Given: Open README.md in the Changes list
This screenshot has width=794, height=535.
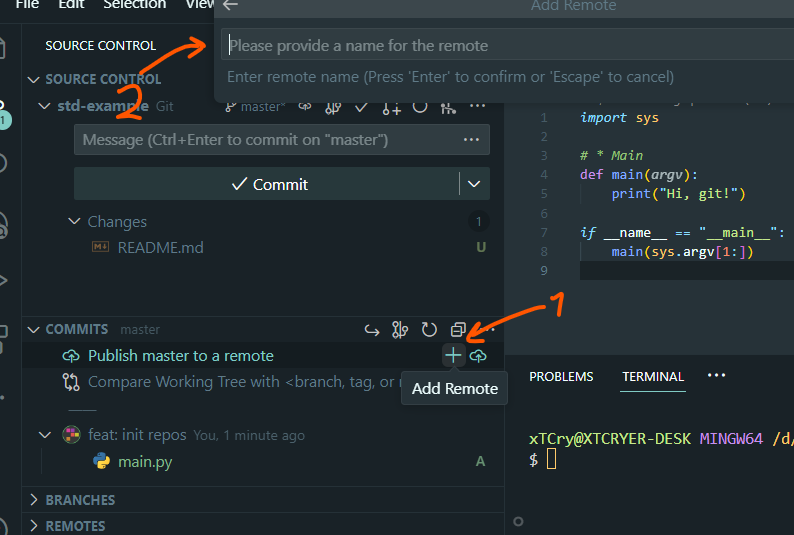Looking at the screenshot, I should point(160,247).
